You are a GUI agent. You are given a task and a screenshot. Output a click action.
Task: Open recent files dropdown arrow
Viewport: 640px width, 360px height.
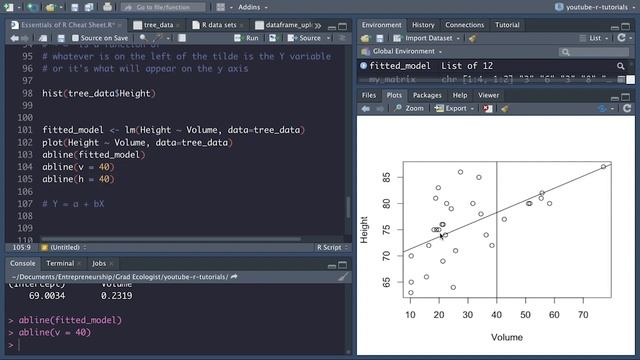click(x=60, y=7)
